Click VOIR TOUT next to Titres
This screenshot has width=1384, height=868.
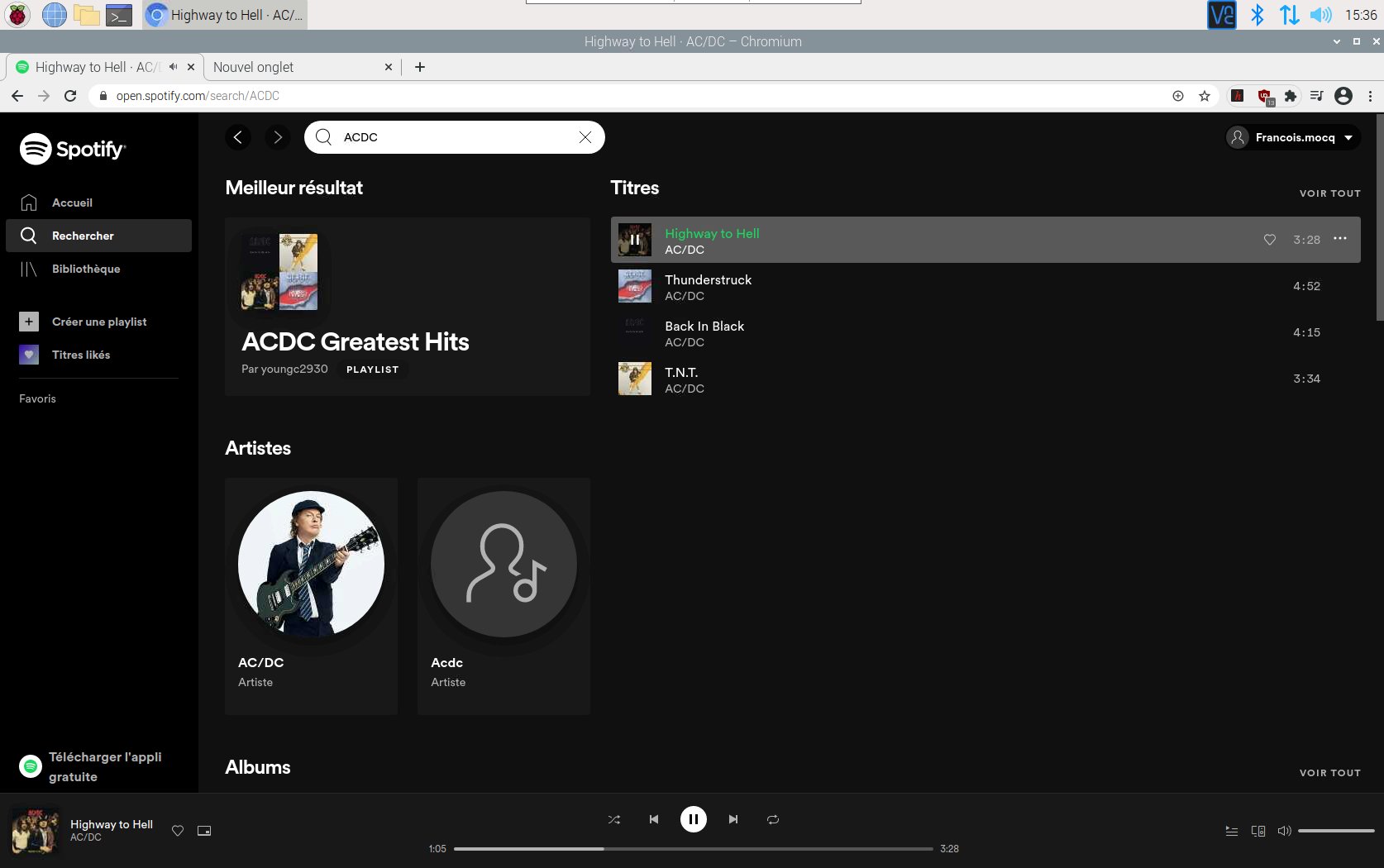[1329, 193]
